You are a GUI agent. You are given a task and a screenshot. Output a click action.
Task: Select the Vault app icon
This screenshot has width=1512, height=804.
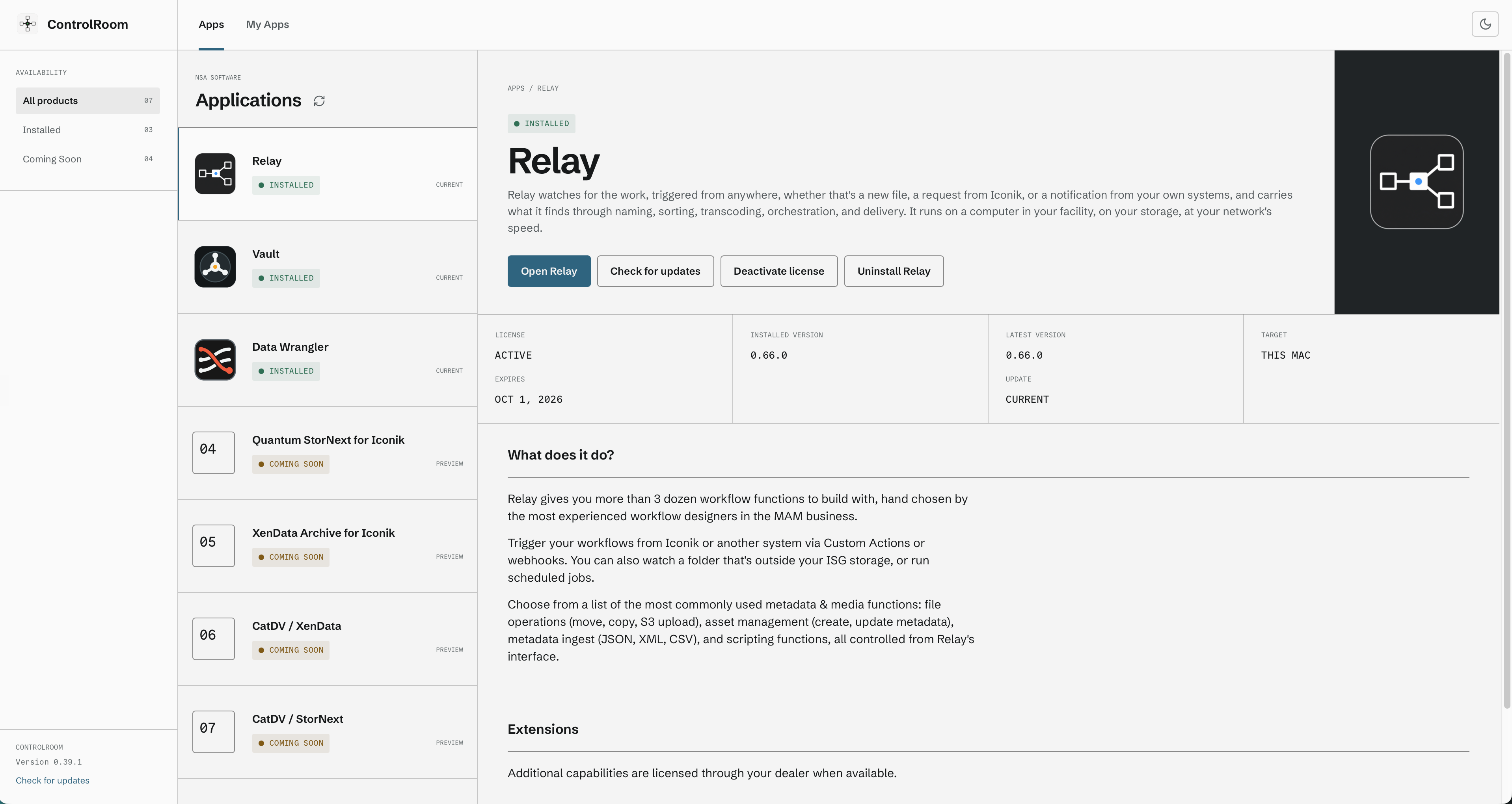click(x=215, y=266)
